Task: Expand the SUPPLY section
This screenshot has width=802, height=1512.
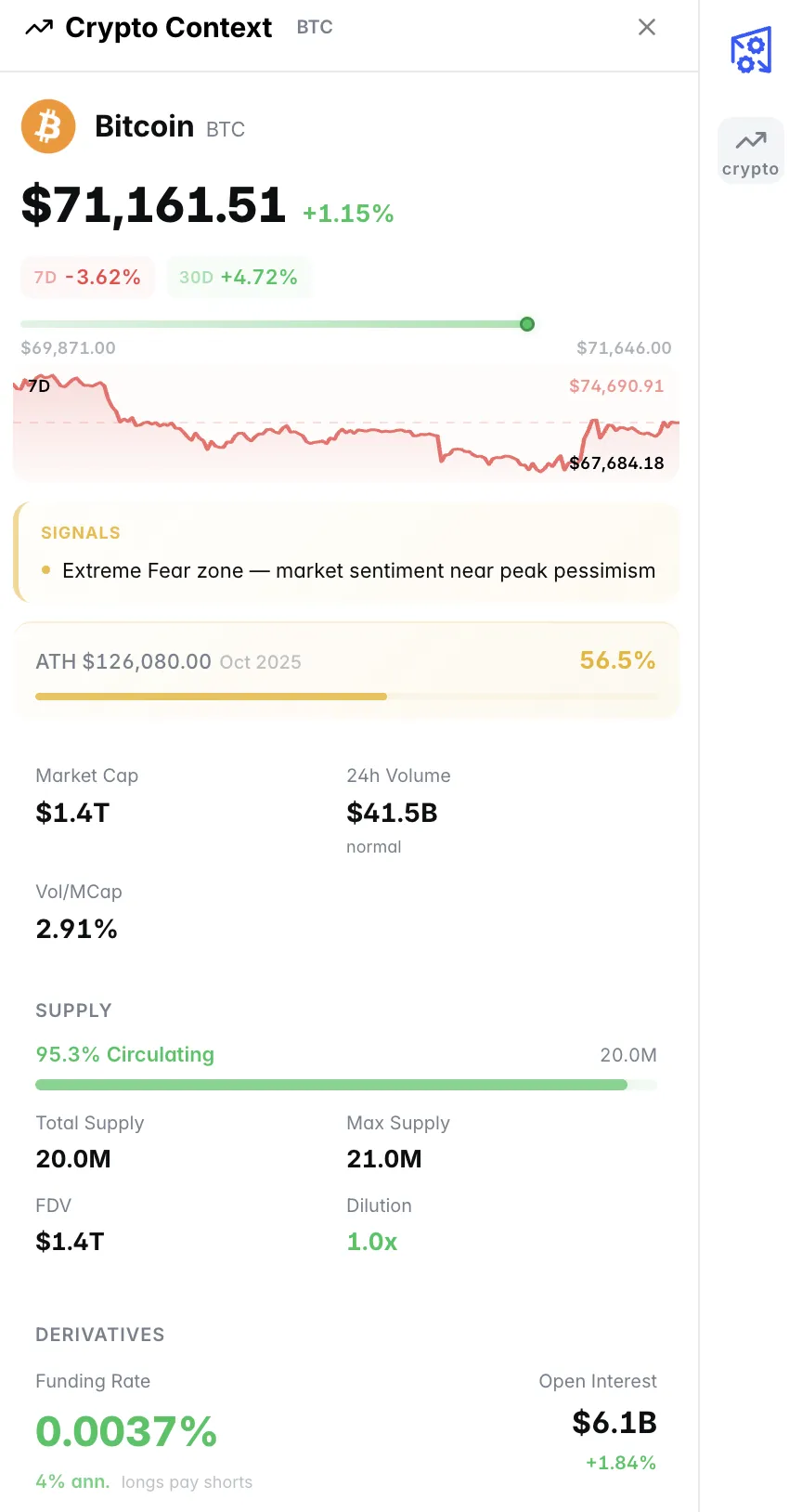Action: point(73,1010)
